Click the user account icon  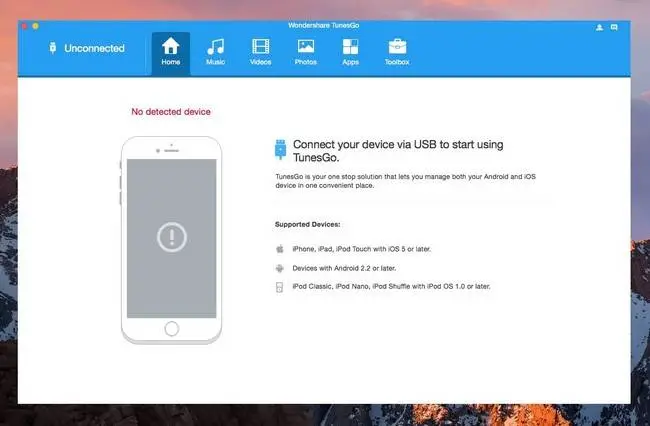(x=599, y=27)
